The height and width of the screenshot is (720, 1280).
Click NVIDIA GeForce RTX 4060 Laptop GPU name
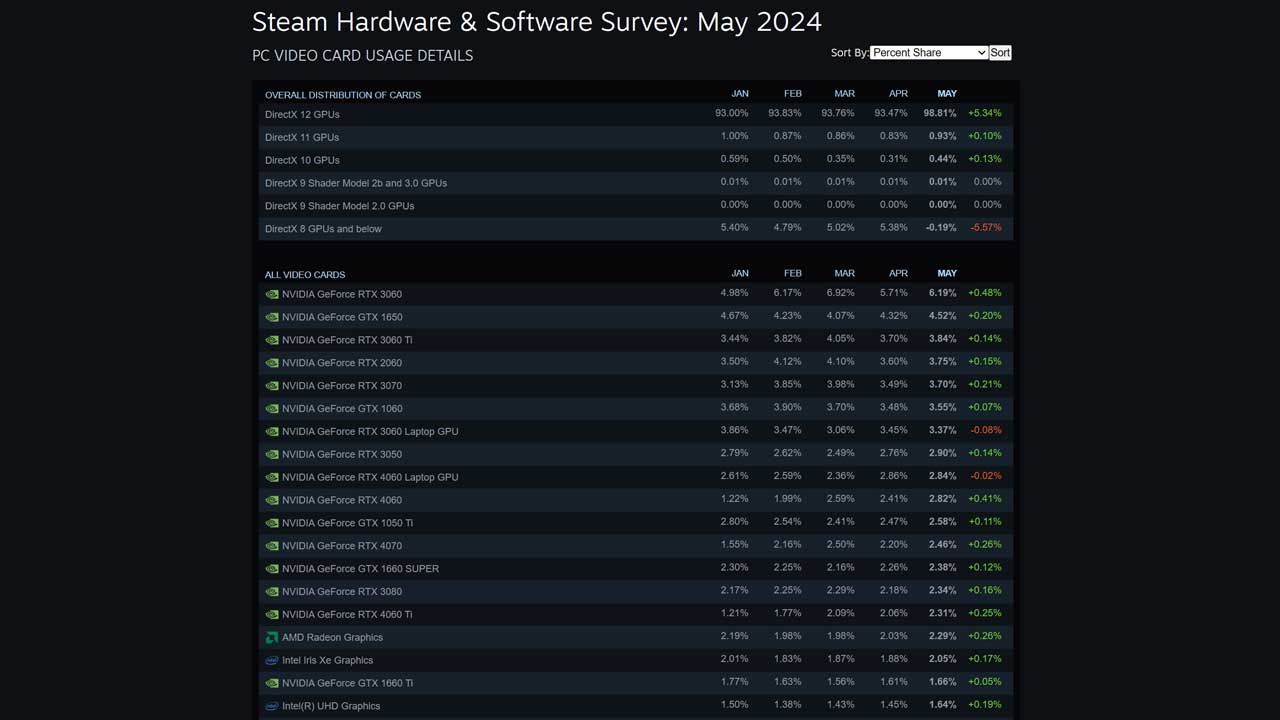click(x=370, y=478)
